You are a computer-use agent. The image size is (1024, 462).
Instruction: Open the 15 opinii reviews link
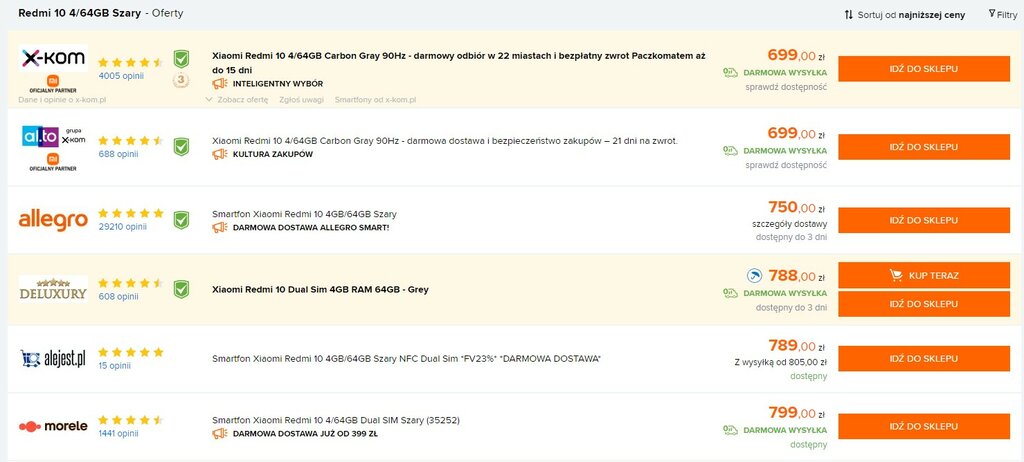pyautogui.click(x=115, y=366)
